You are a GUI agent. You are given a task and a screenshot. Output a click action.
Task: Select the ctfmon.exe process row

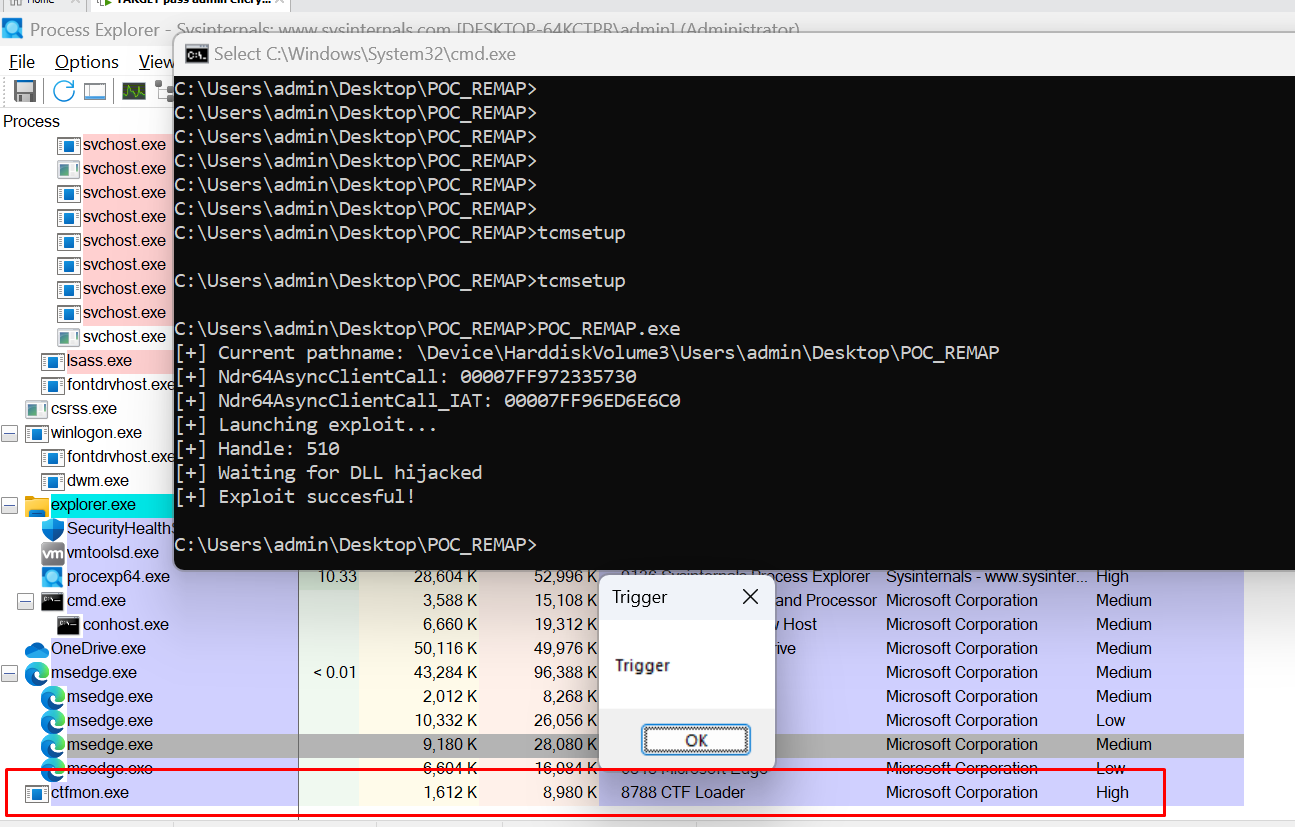click(90, 793)
